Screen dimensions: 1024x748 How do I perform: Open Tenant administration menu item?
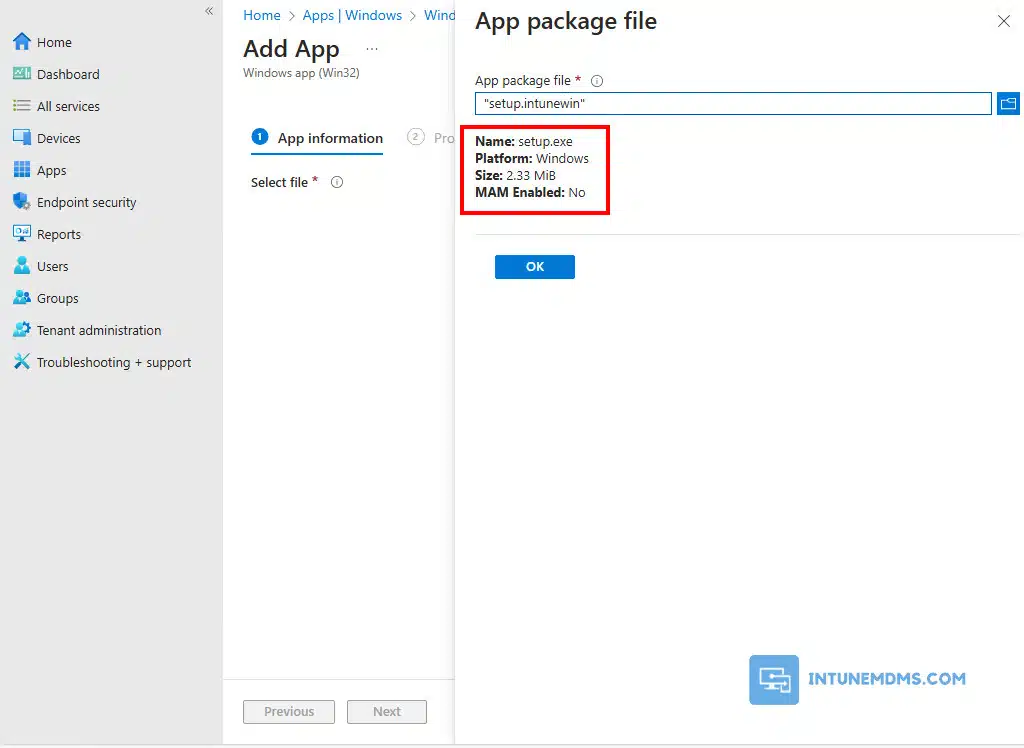coord(98,330)
